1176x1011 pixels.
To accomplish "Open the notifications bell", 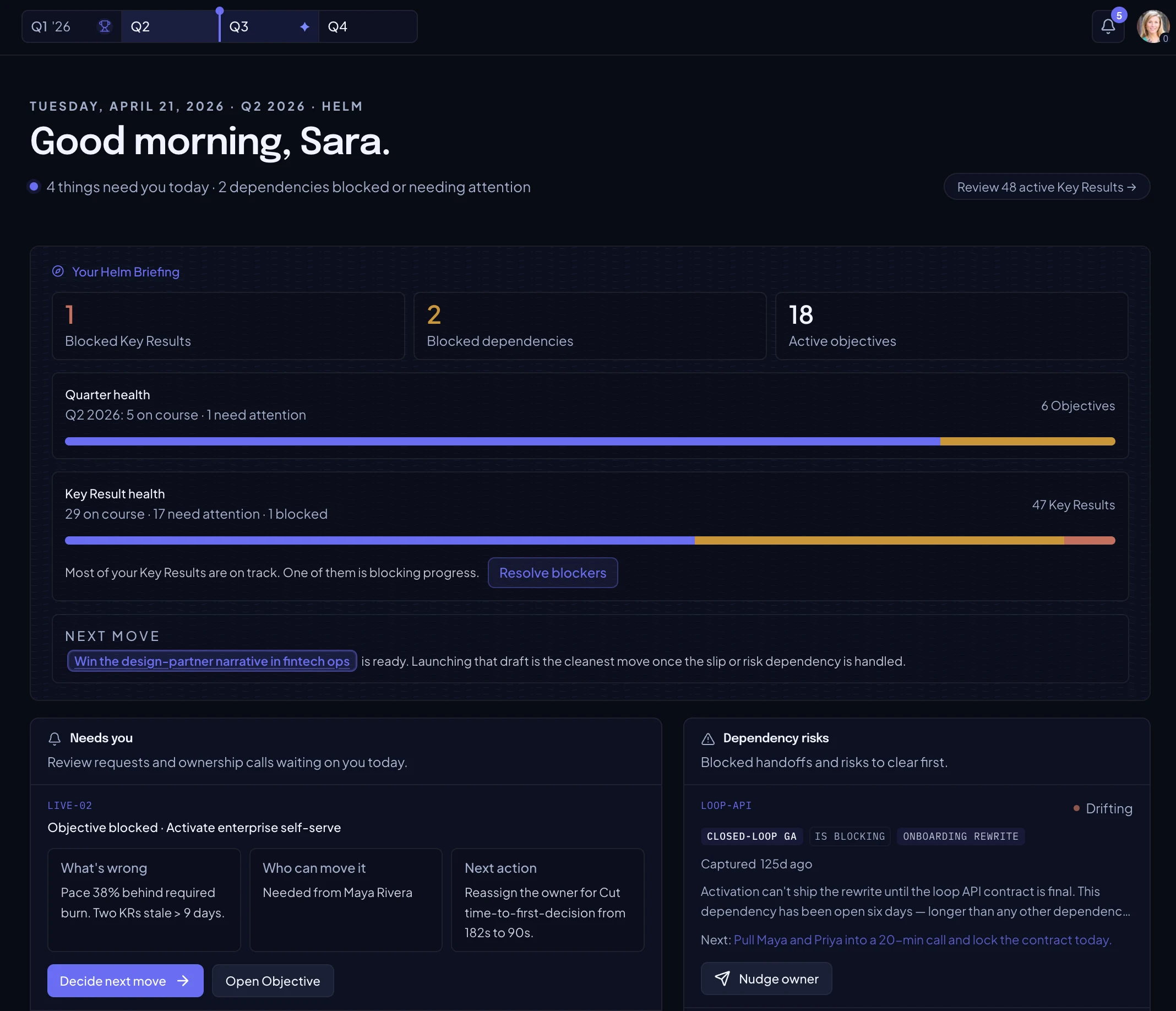I will tap(1107, 26).
